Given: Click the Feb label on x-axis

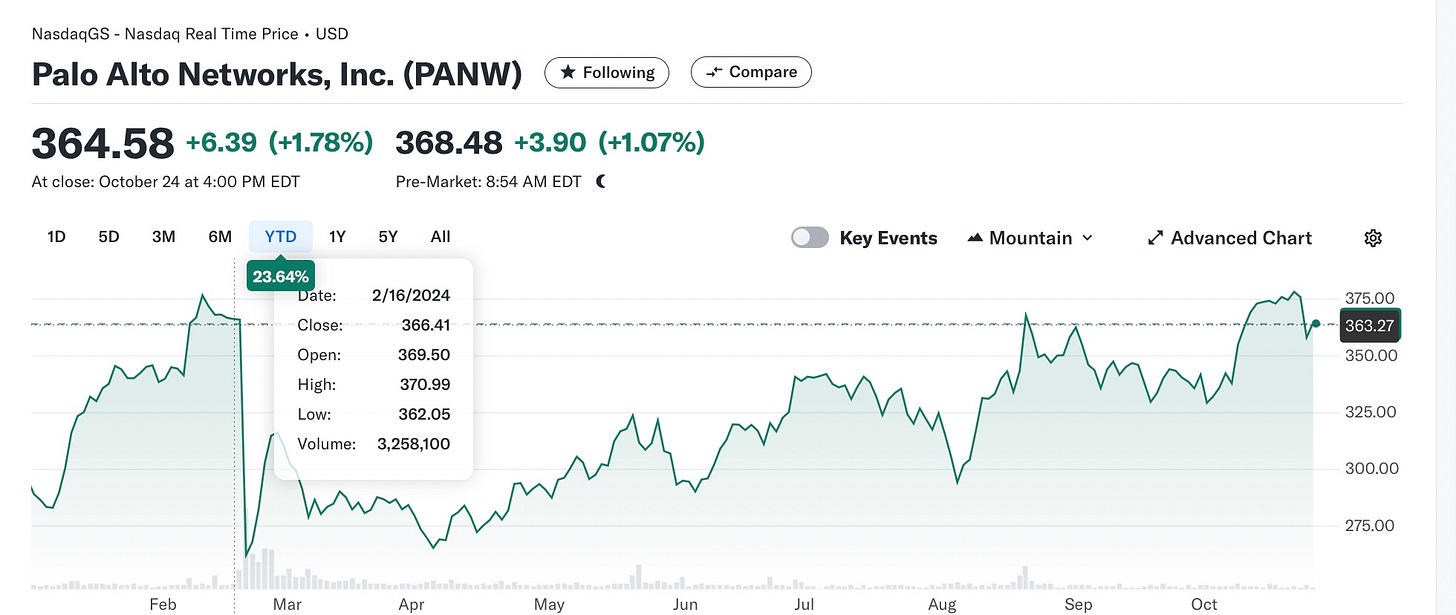Looking at the screenshot, I should [163, 604].
